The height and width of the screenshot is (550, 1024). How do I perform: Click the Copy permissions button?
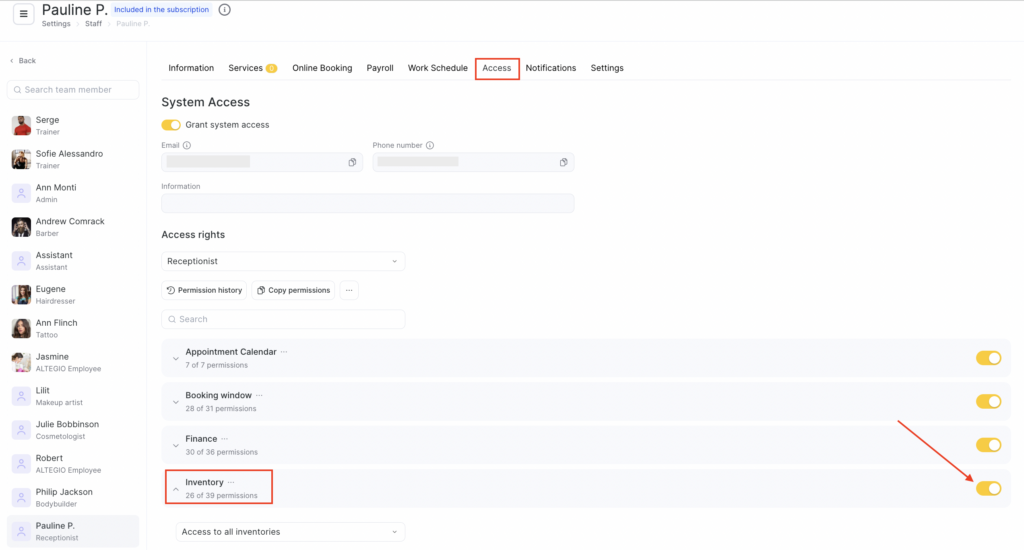[x=293, y=290]
